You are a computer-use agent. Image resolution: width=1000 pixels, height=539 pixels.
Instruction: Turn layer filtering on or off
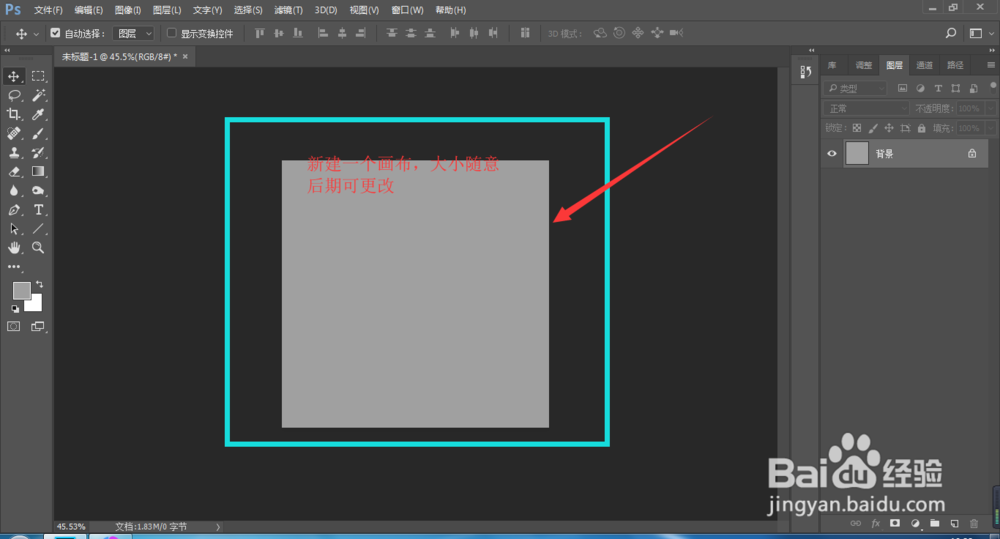click(x=993, y=87)
